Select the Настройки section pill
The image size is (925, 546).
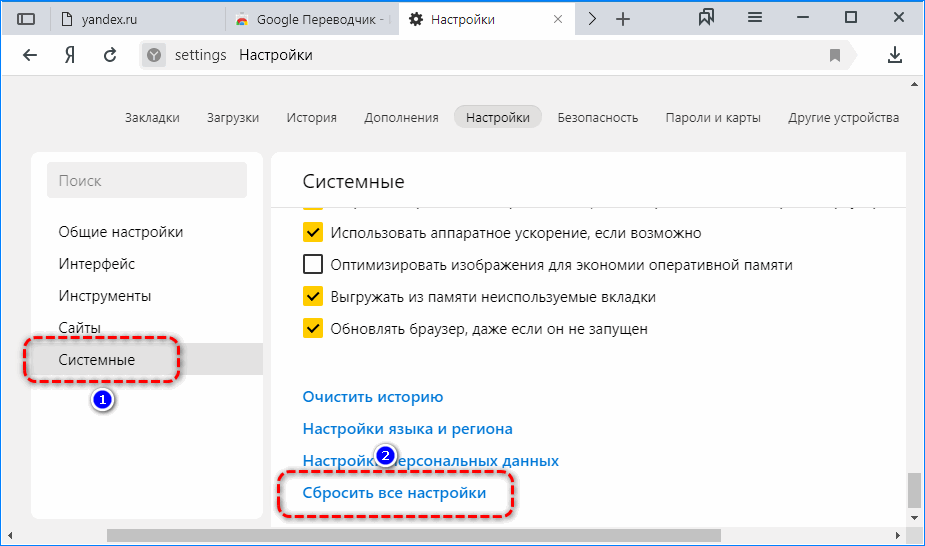tap(498, 117)
